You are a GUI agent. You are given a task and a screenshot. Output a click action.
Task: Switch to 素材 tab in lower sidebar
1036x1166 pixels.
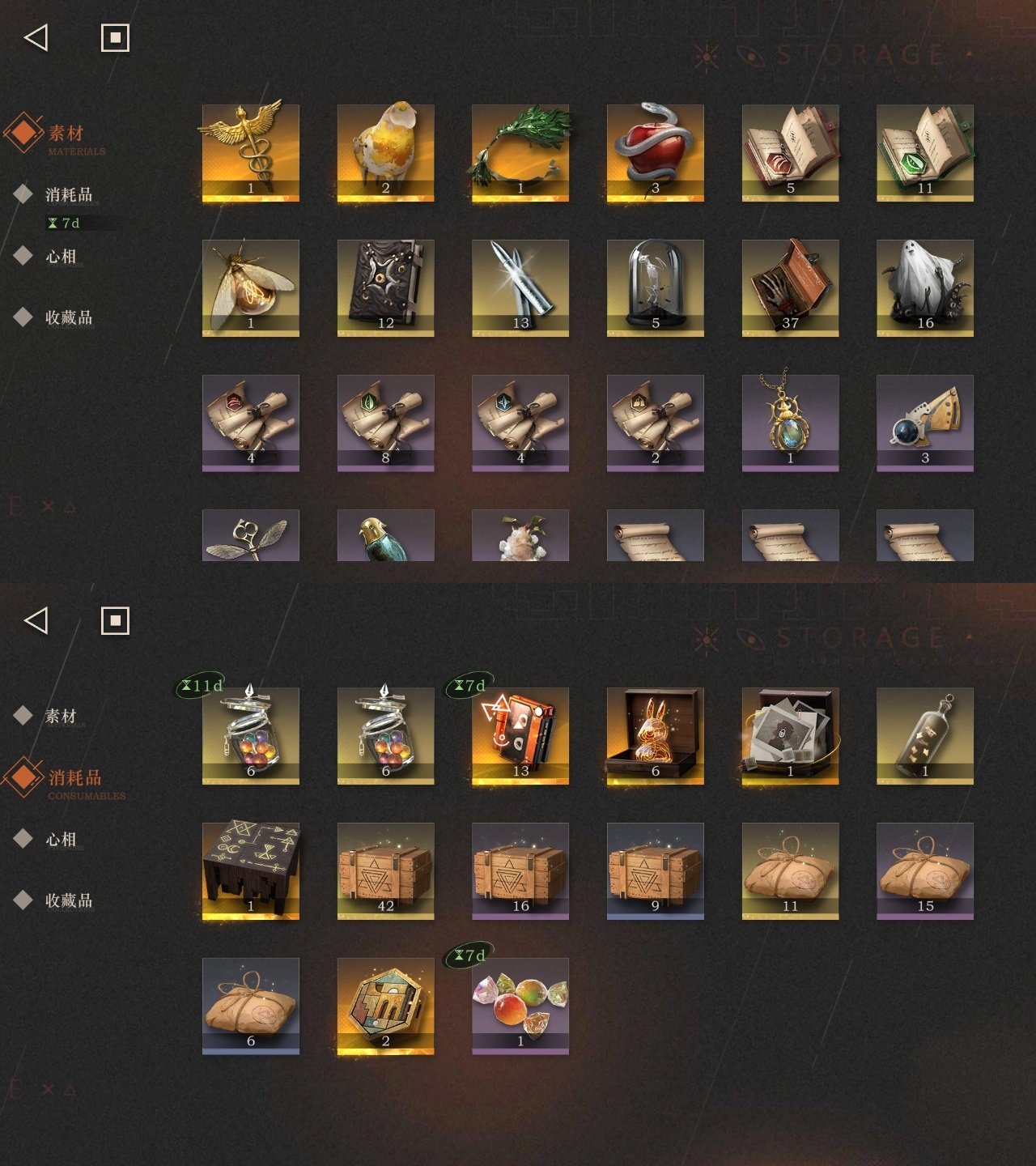[x=61, y=716]
